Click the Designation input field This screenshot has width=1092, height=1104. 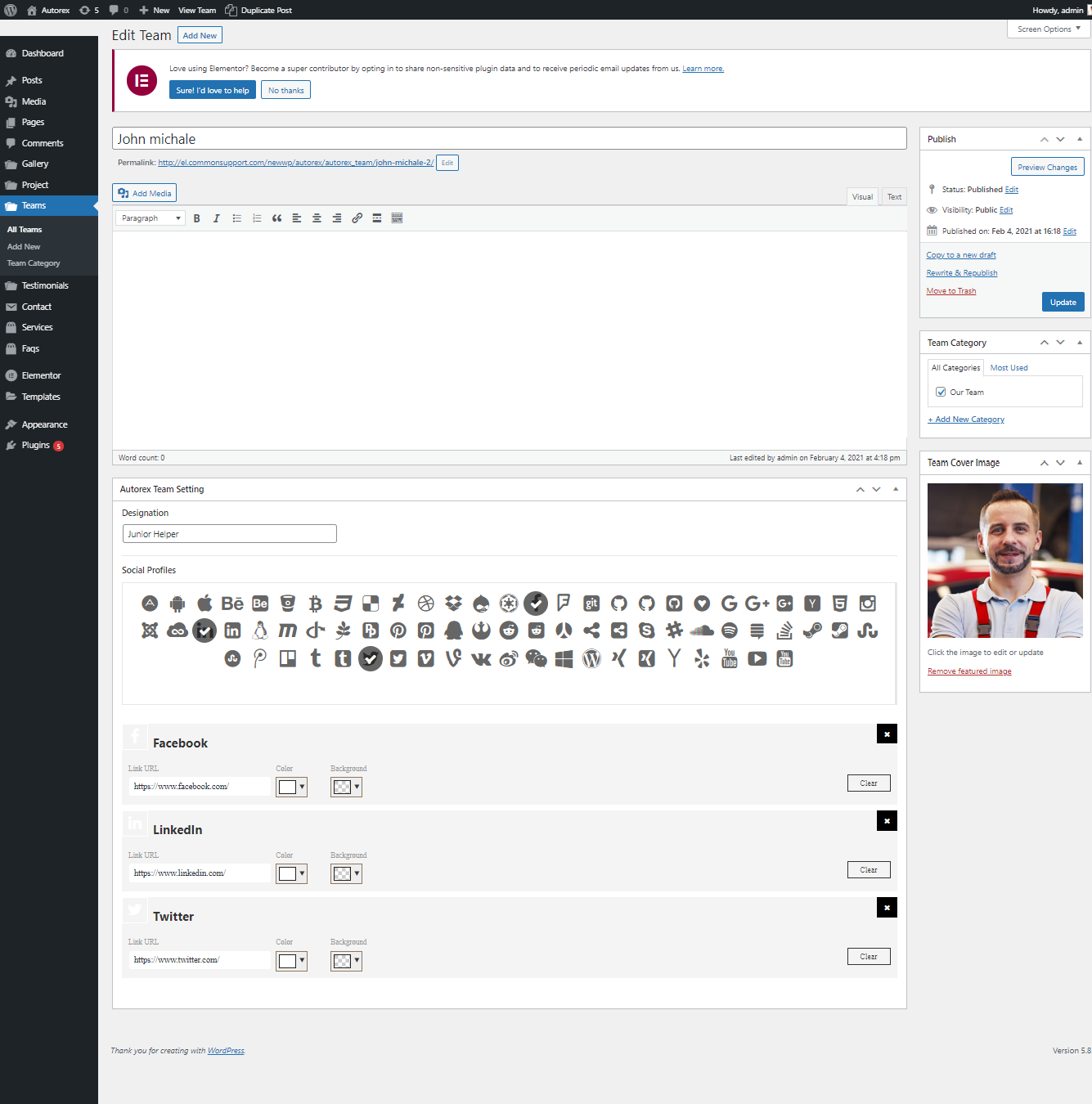(229, 534)
